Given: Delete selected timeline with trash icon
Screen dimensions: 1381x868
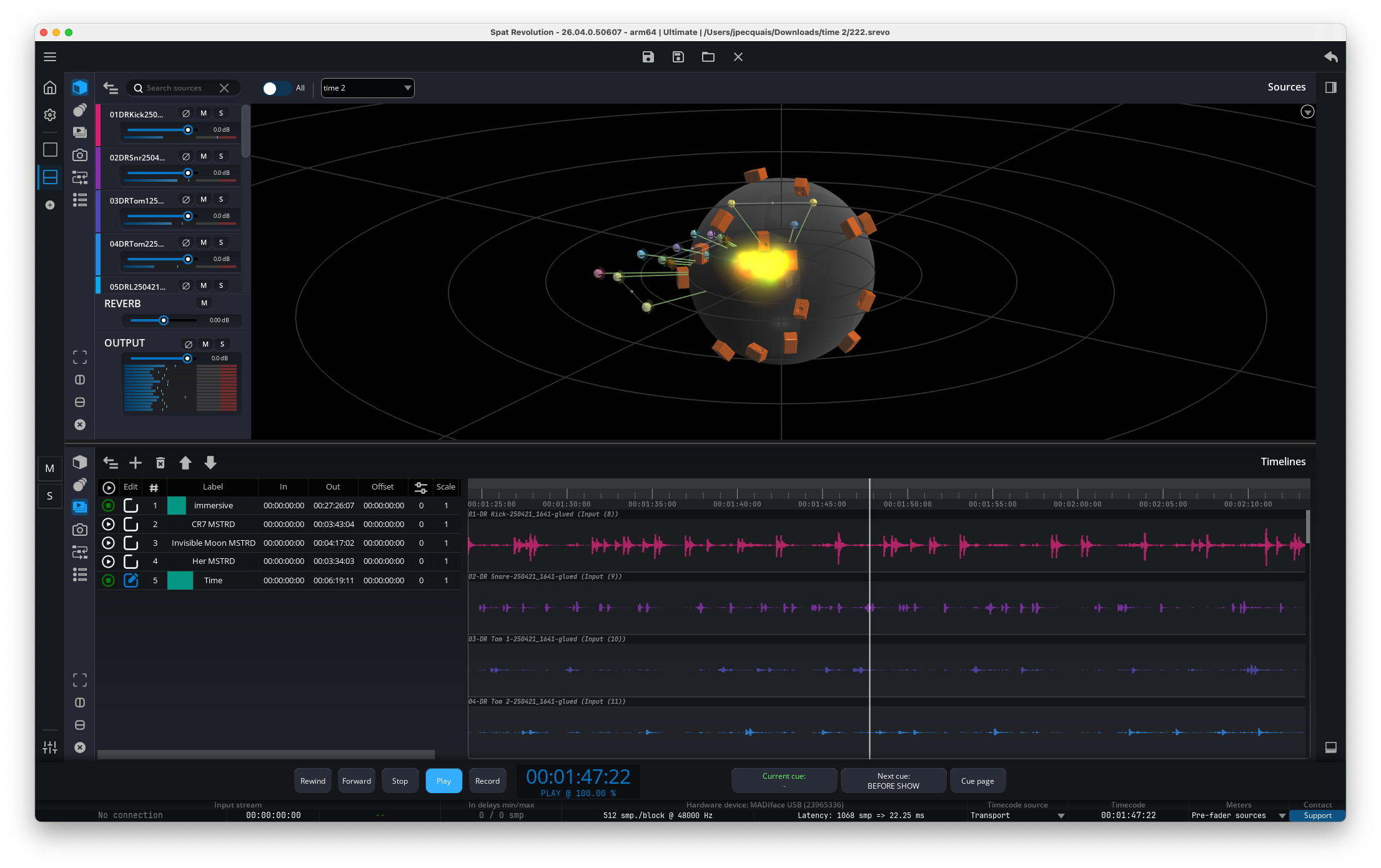Looking at the screenshot, I should pyautogui.click(x=161, y=463).
